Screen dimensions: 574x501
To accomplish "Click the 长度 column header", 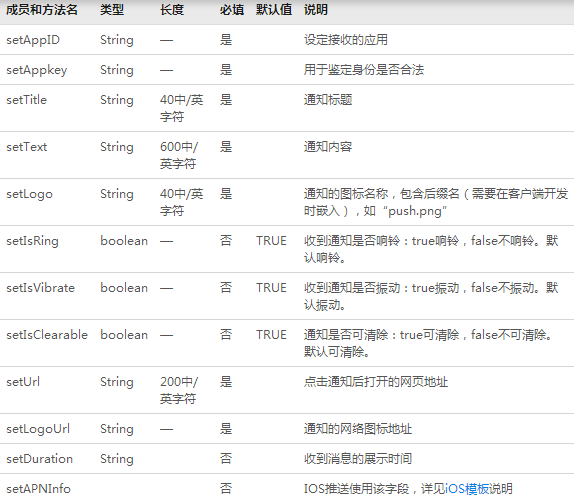I will pyautogui.click(x=172, y=10).
